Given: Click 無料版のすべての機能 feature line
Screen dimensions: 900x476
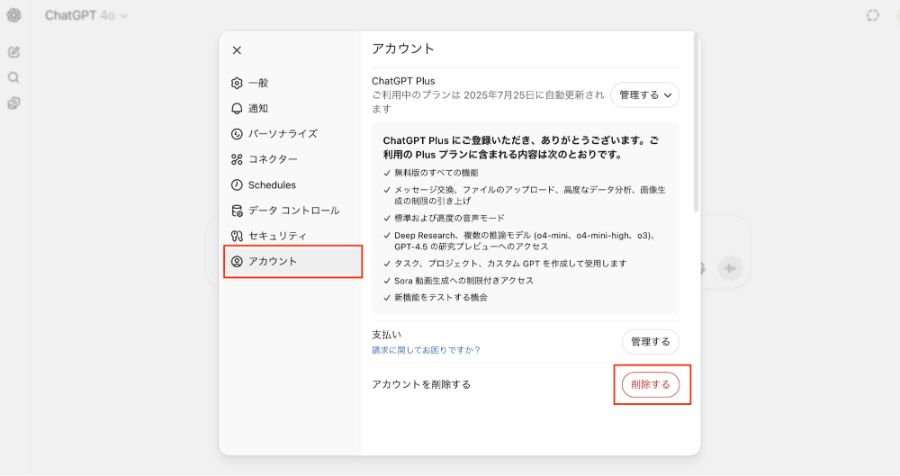Looking at the screenshot, I should (436, 172).
